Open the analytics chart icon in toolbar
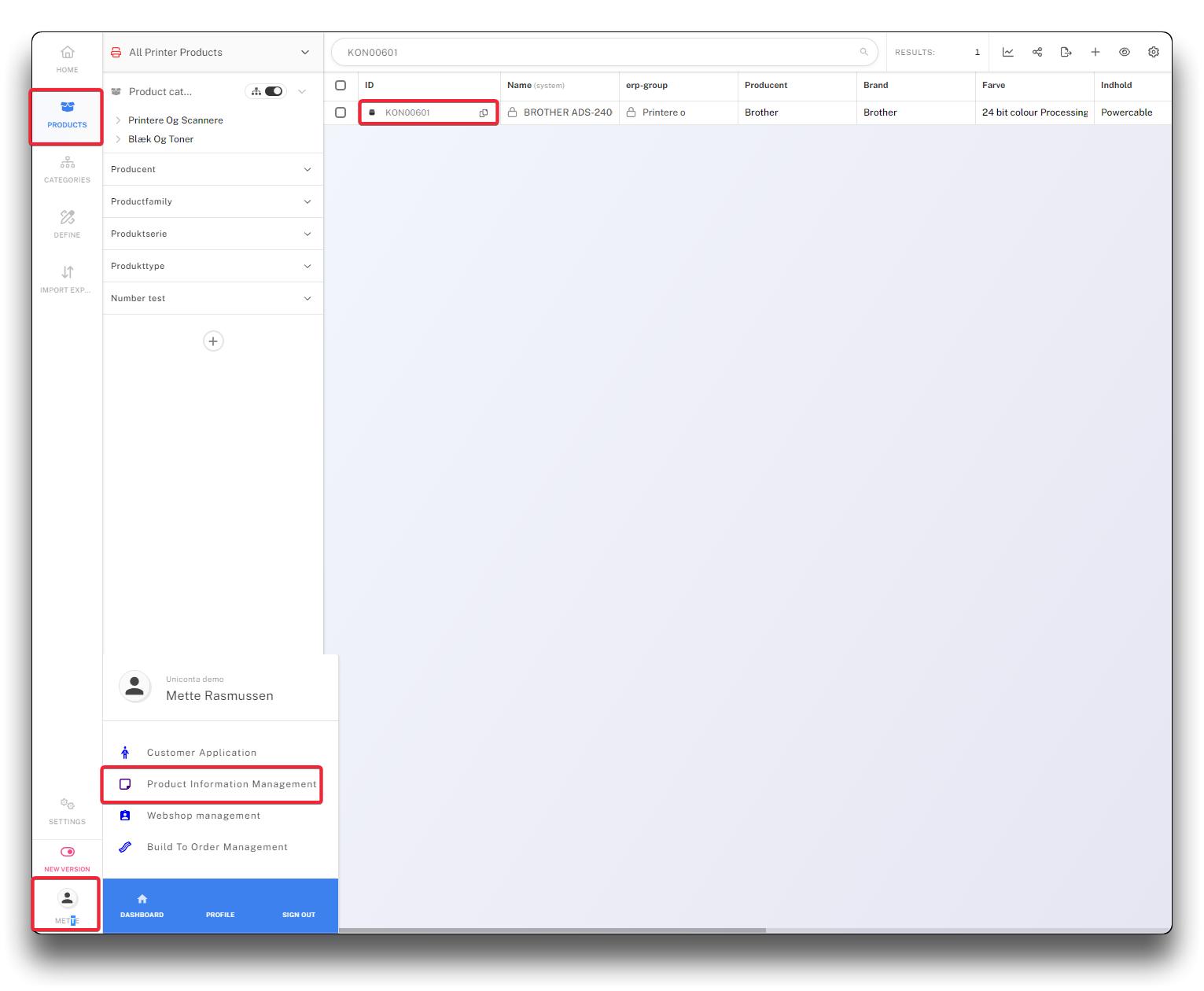The width and height of the screenshot is (1204, 991). [x=1007, y=52]
